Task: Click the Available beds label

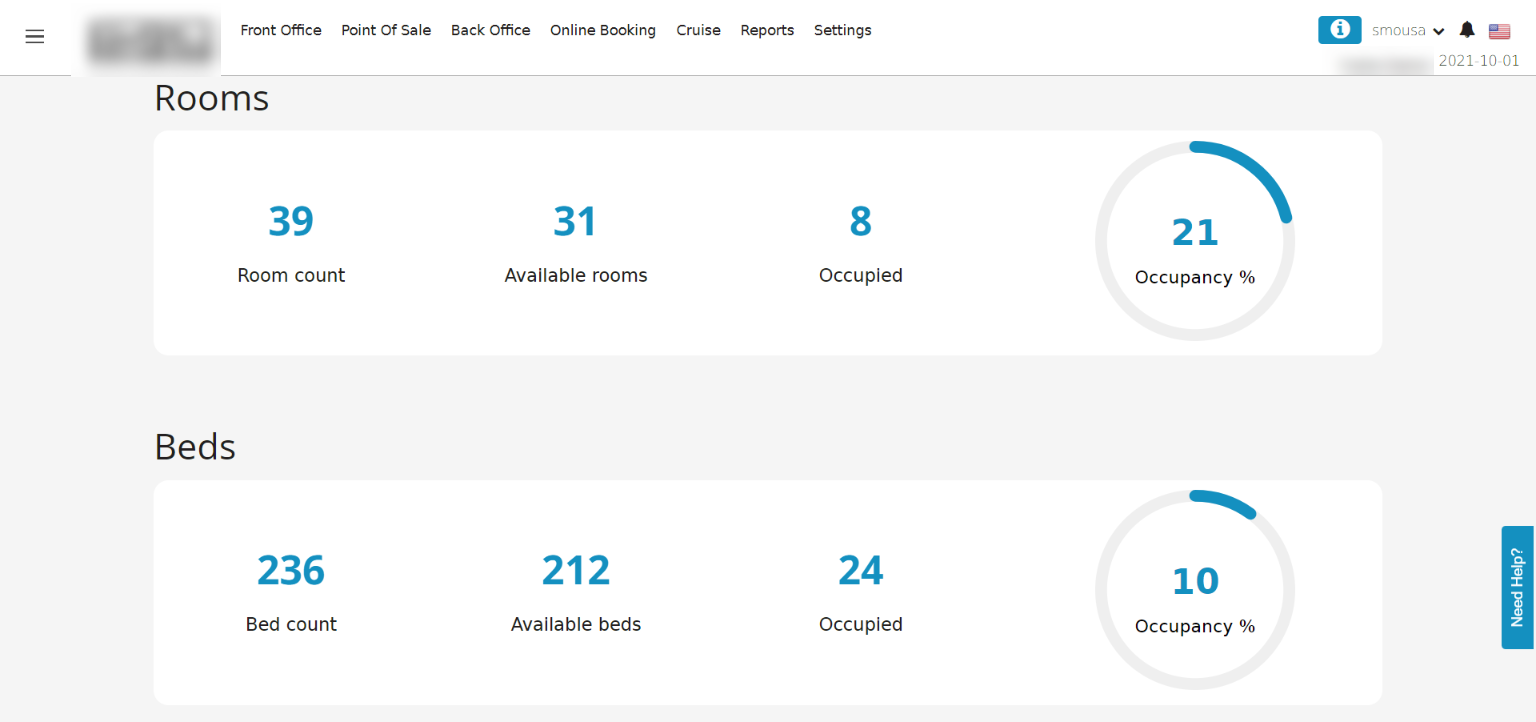Action: pyautogui.click(x=576, y=624)
